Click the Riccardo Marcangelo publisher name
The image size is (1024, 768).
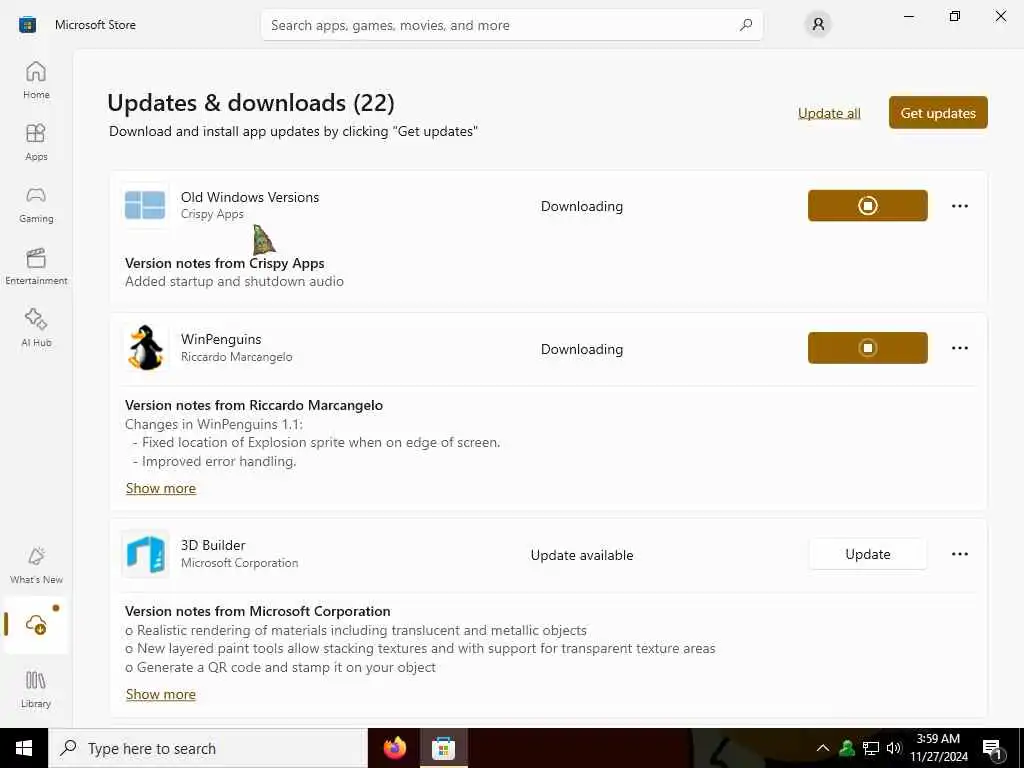tap(236, 357)
